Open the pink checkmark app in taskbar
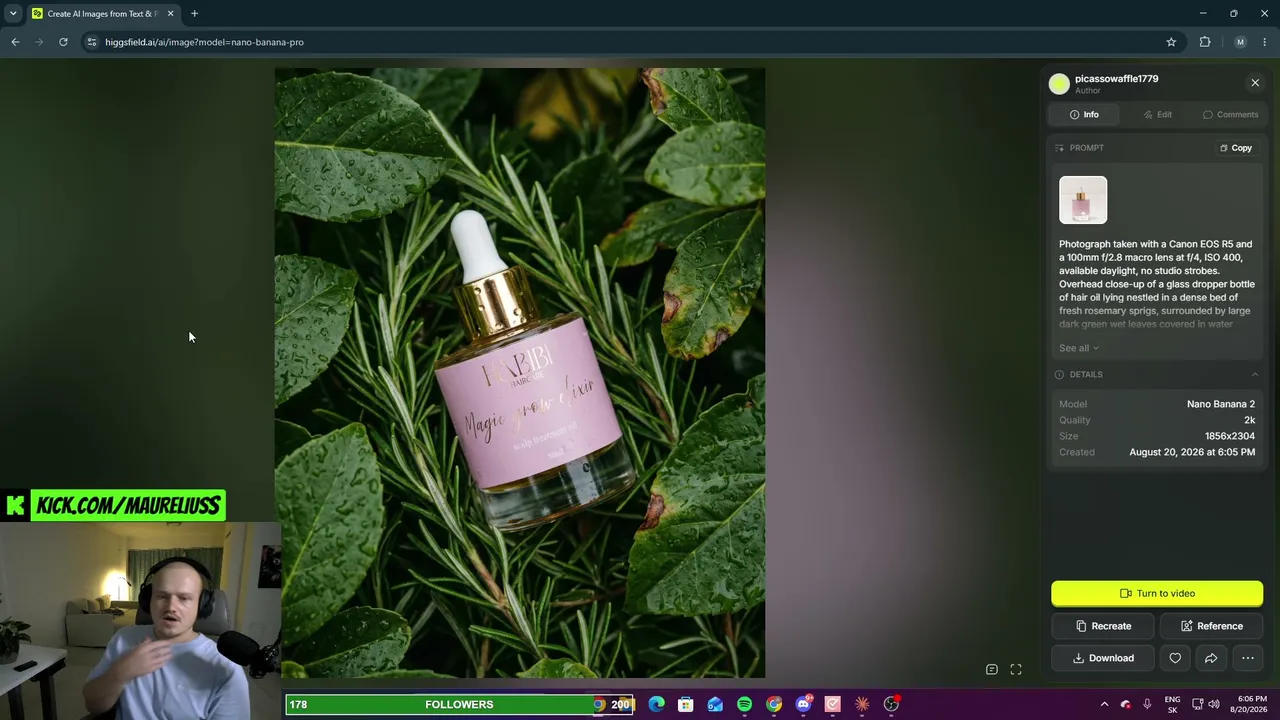This screenshot has width=1280, height=720. [x=832, y=705]
